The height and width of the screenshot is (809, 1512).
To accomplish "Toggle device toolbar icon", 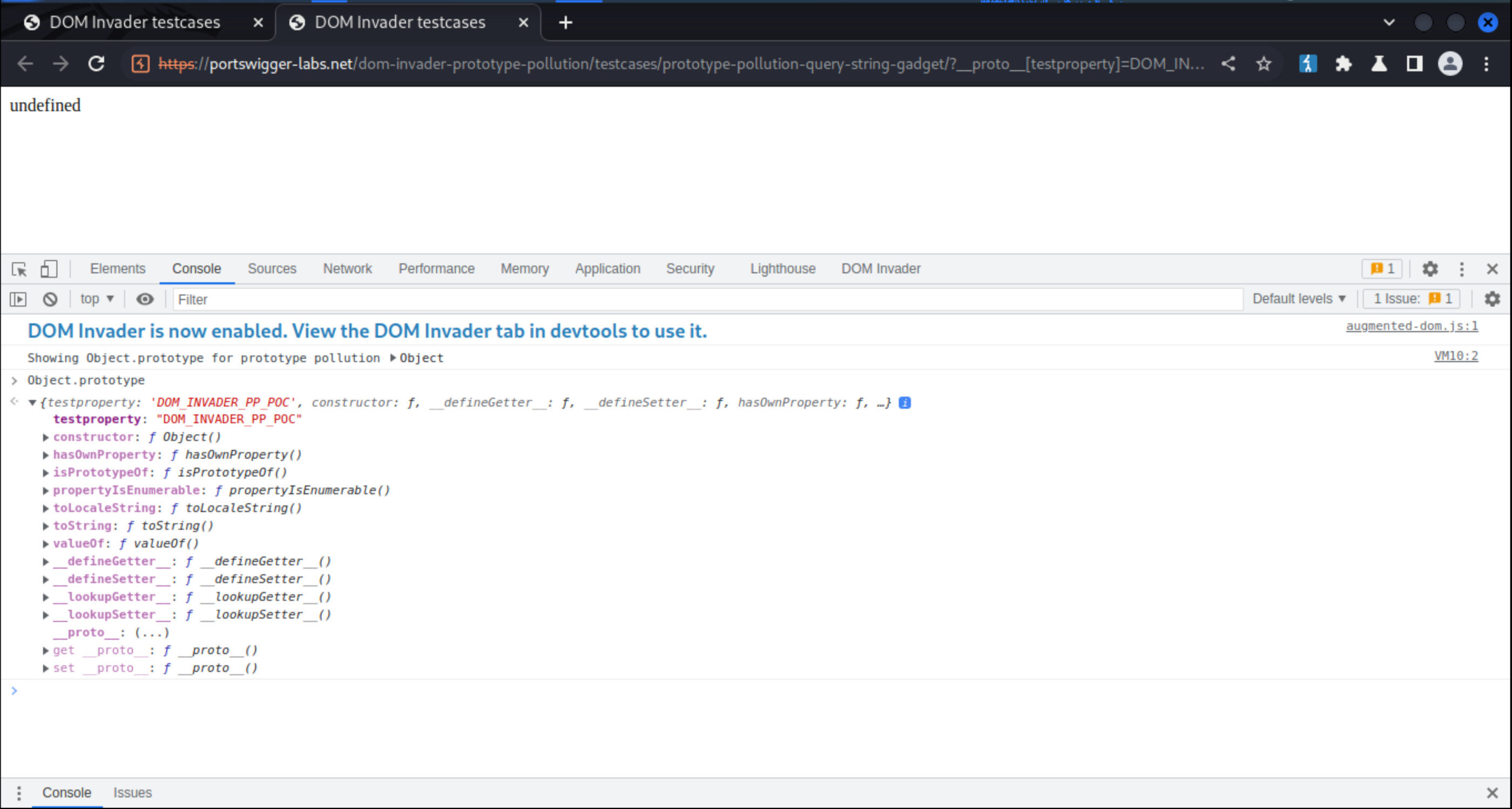I will [49, 269].
